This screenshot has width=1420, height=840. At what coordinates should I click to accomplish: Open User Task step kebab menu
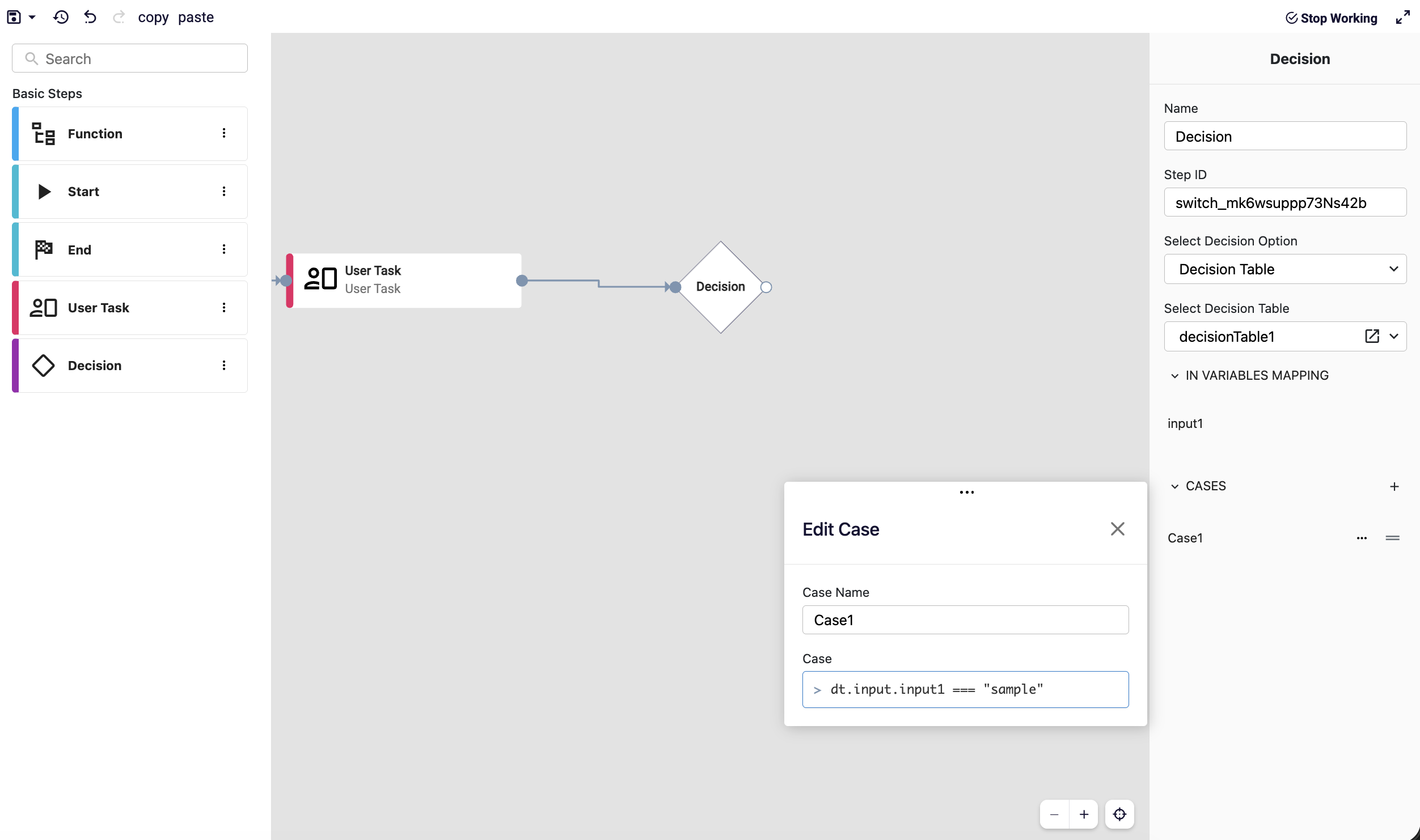224,307
